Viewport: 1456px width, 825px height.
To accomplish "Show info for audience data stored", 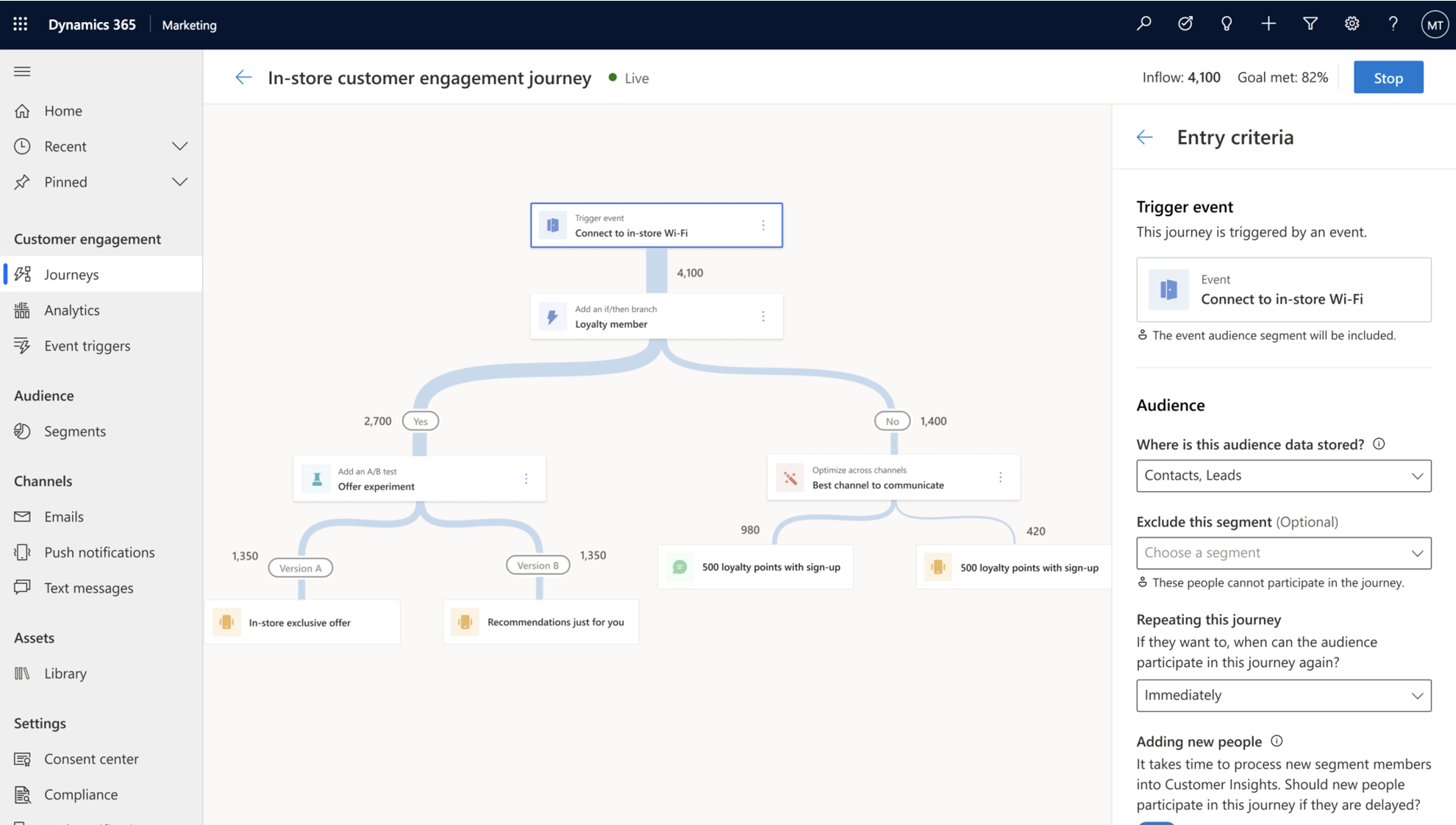I will point(1380,444).
